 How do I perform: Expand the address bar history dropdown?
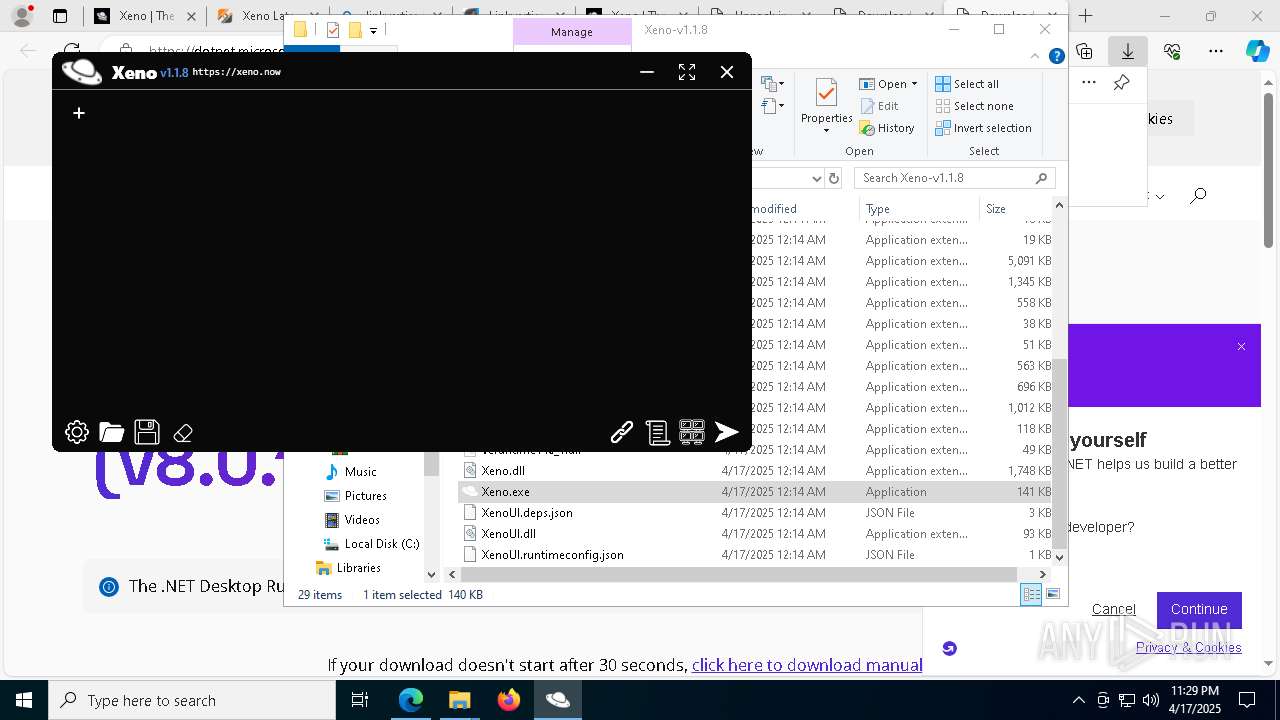pyautogui.click(x=816, y=178)
